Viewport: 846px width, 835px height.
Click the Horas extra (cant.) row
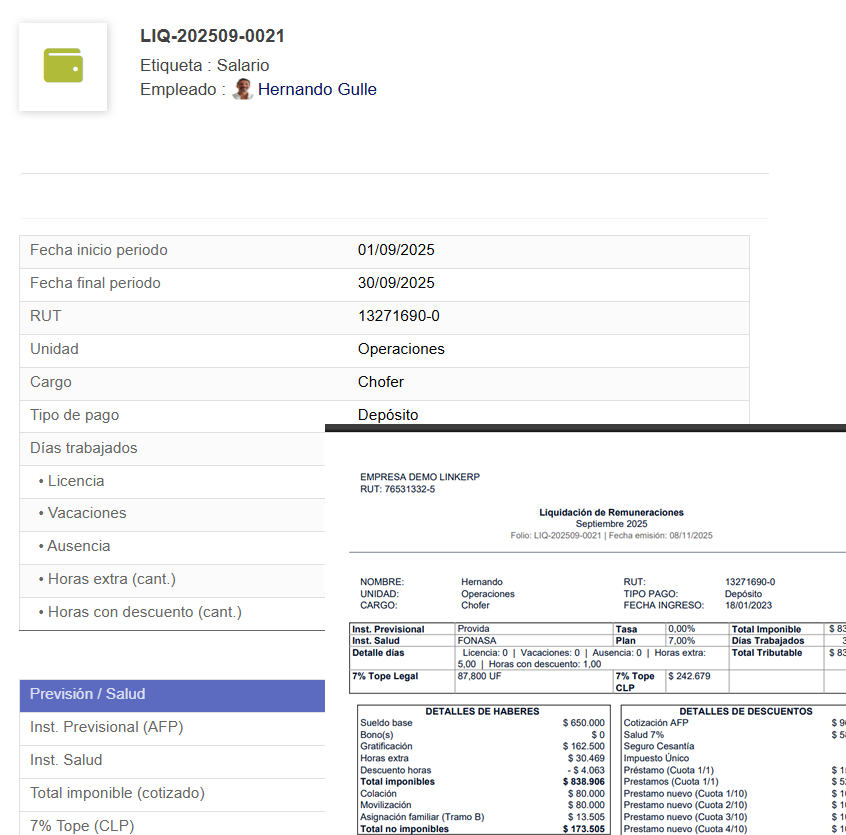[111, 579]
